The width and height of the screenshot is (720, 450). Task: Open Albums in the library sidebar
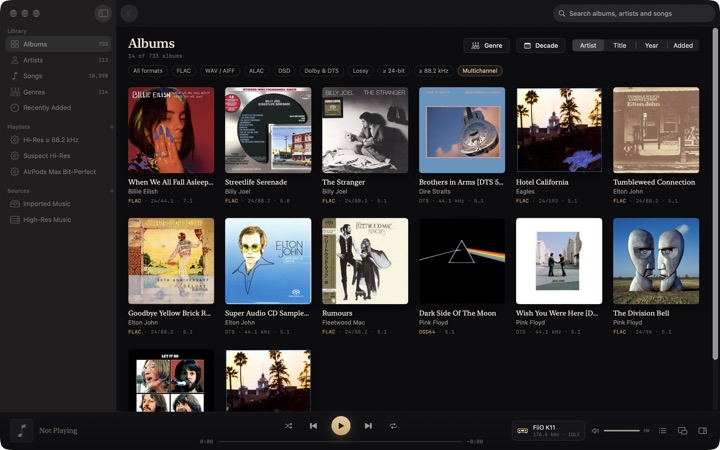58,44
